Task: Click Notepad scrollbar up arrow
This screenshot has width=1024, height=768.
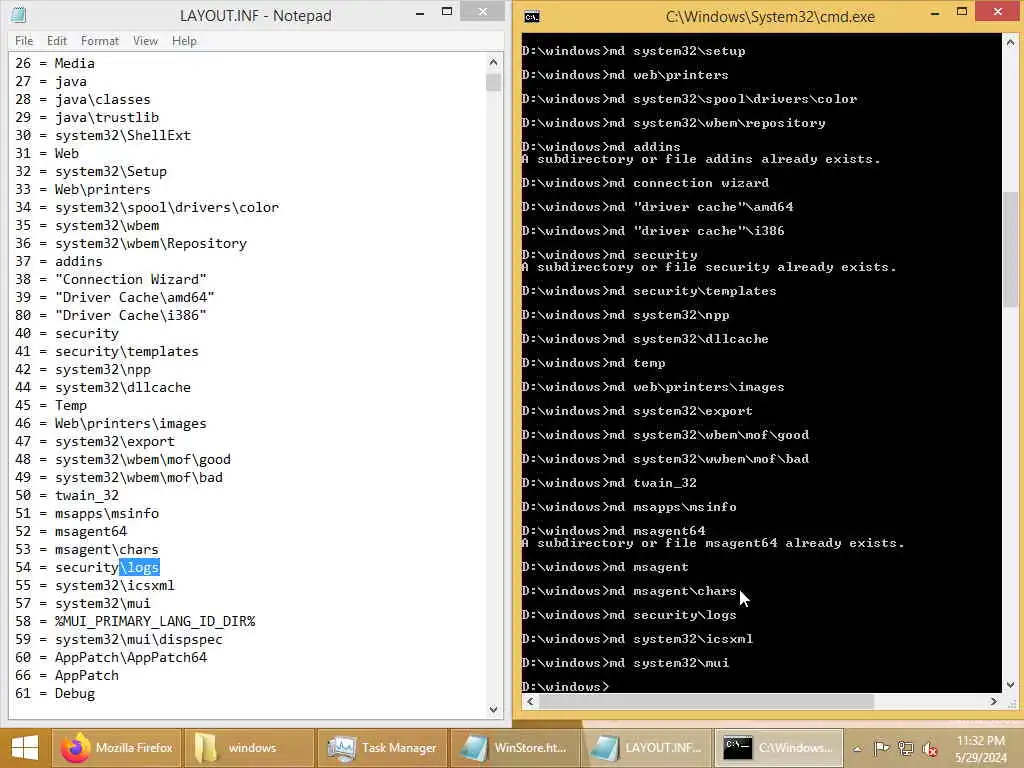Action: click(493, 62)
